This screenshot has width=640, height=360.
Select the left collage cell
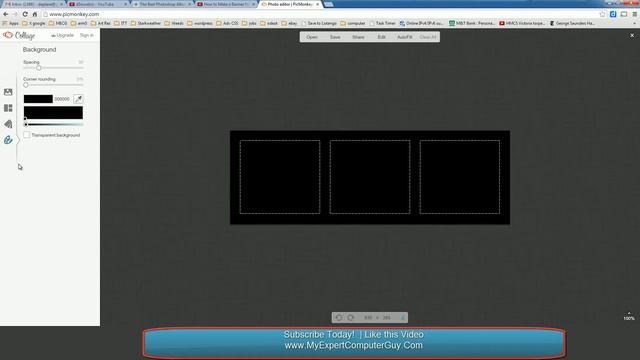[280, 177]
